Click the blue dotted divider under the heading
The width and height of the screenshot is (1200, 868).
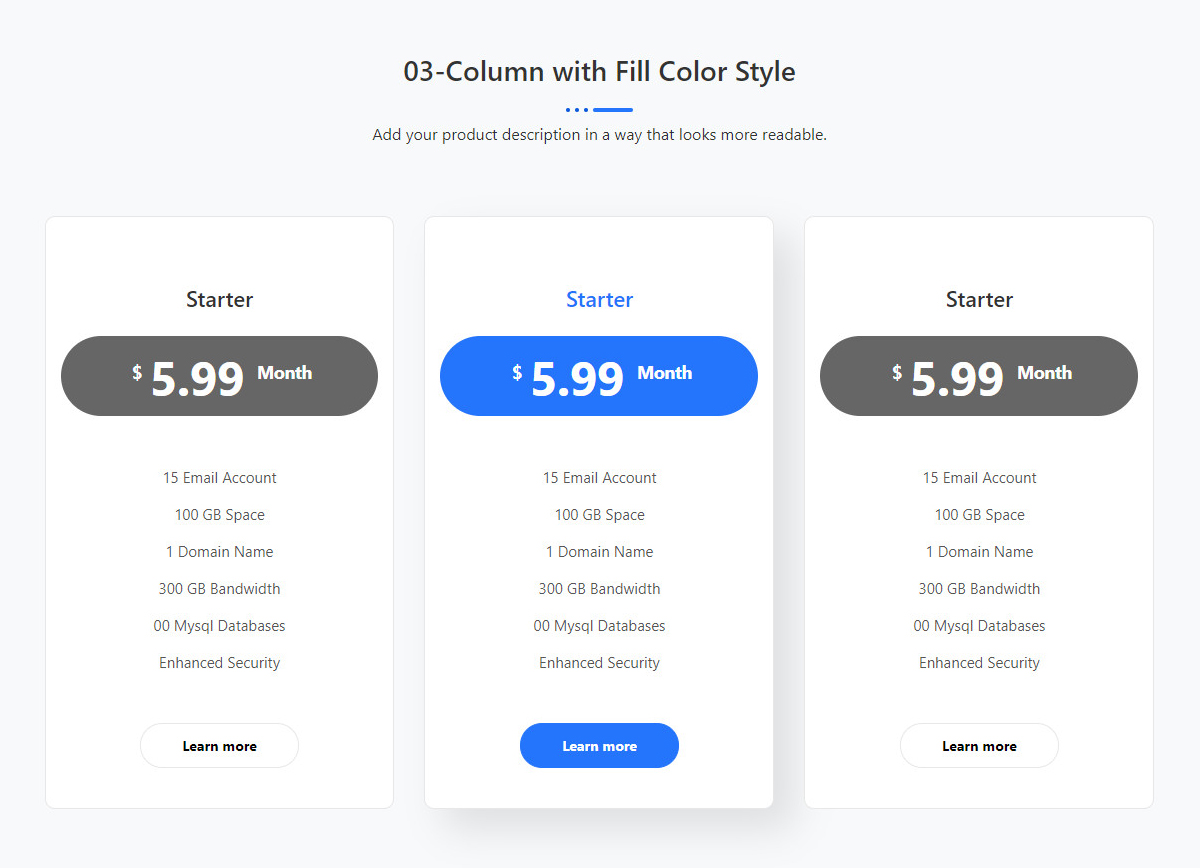point(599,110)
